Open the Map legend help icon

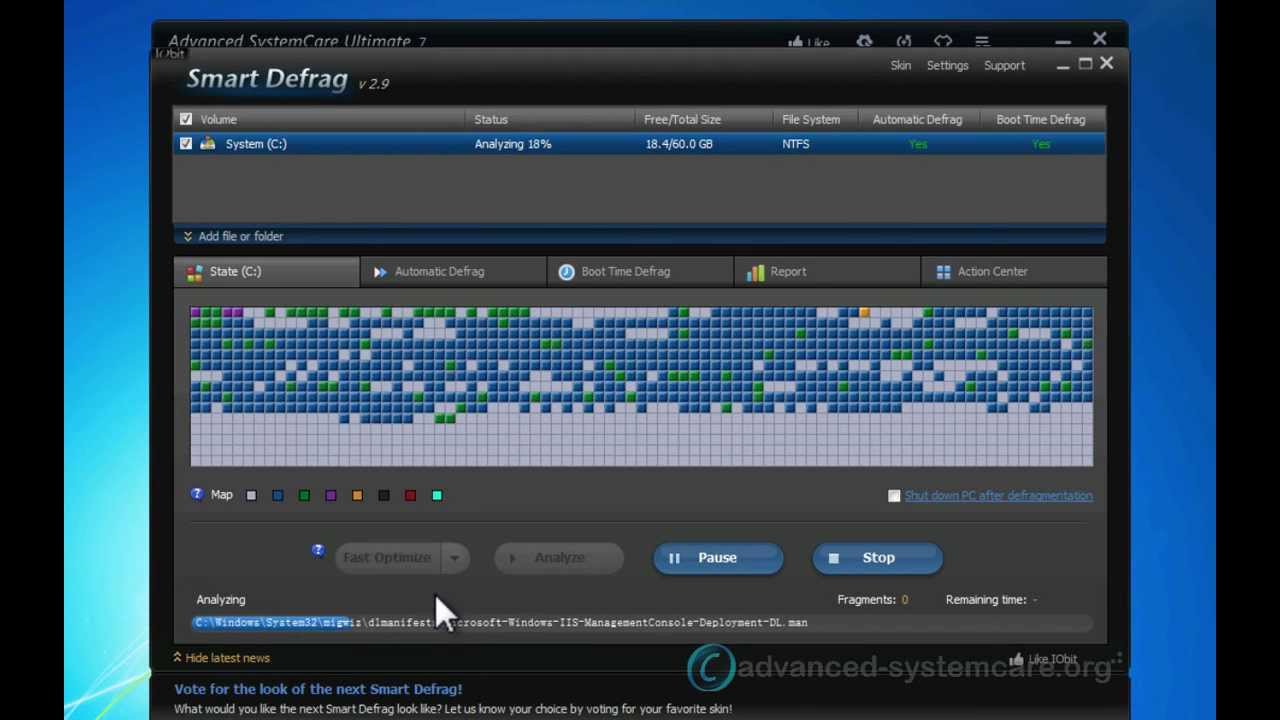point(197,494)
